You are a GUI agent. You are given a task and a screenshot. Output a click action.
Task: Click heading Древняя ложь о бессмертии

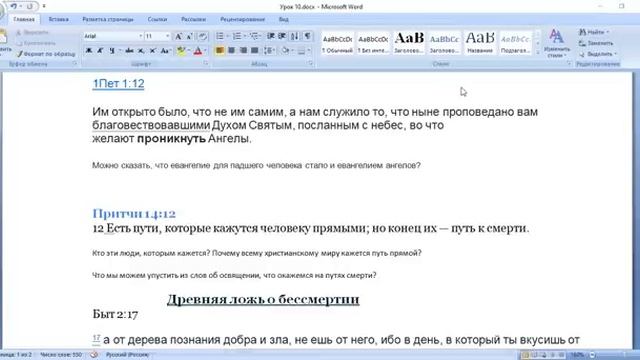point(263,299)
